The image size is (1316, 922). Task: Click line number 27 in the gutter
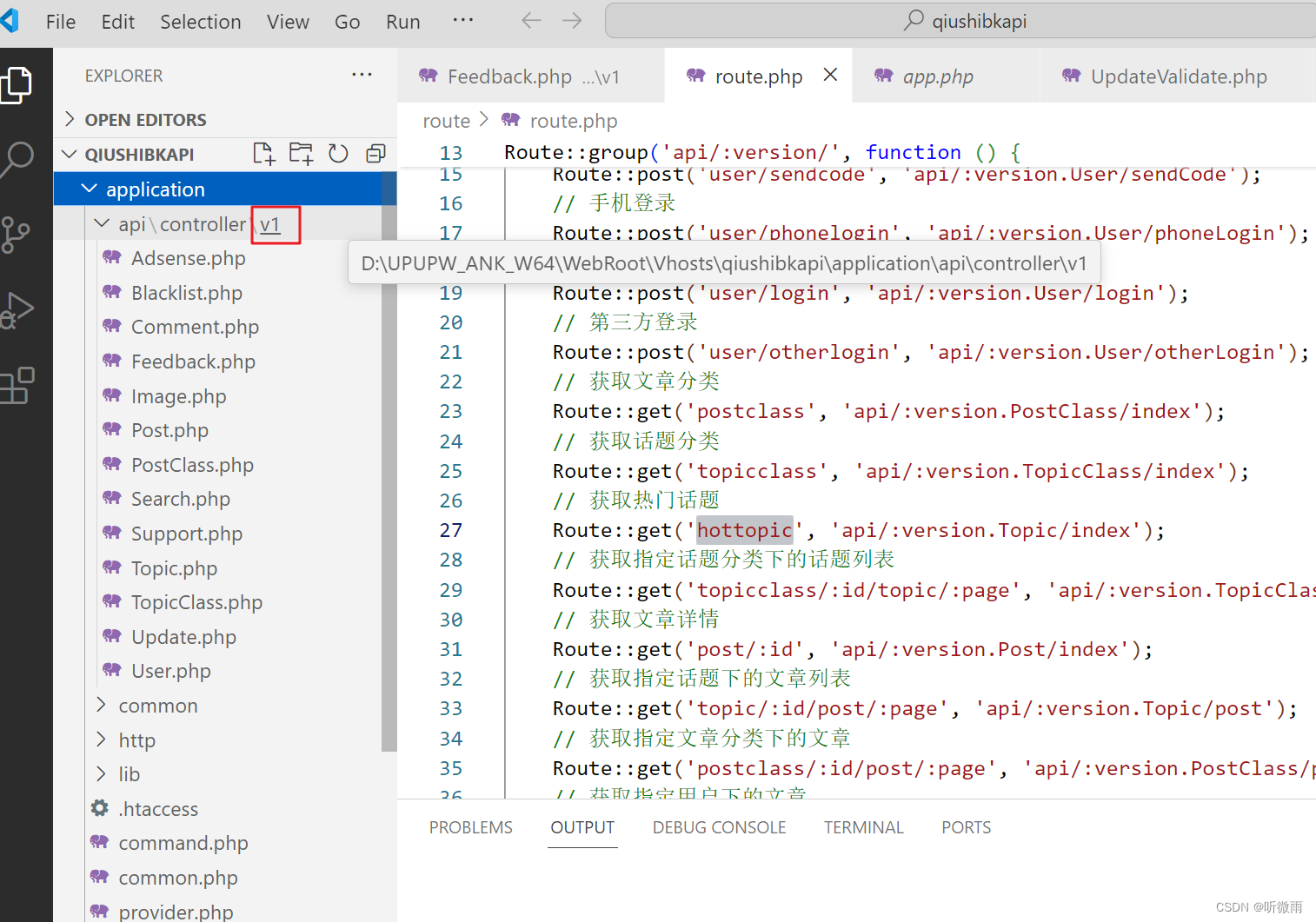(x=451, y=530)
